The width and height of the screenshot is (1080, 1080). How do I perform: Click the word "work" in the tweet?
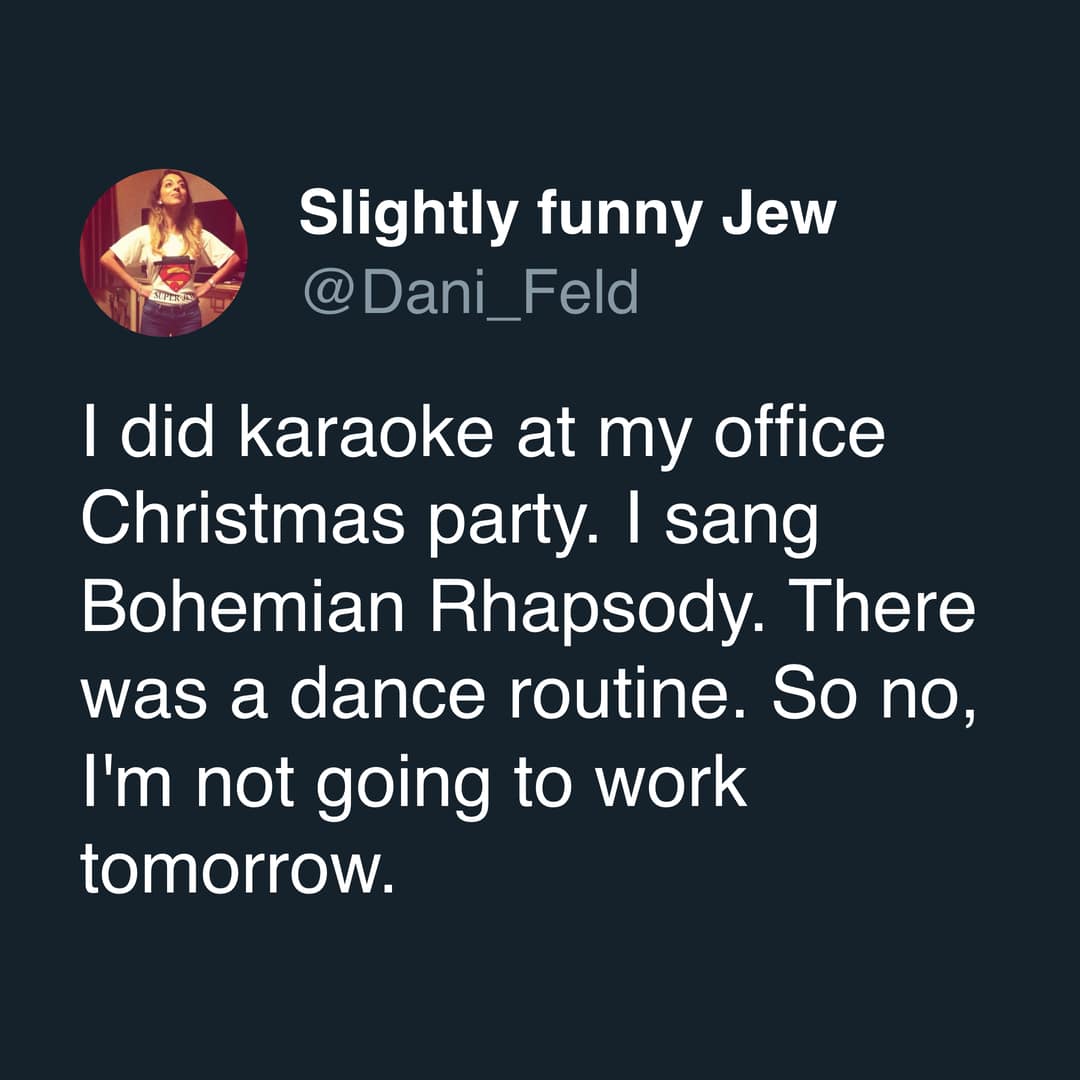(673, 781)
